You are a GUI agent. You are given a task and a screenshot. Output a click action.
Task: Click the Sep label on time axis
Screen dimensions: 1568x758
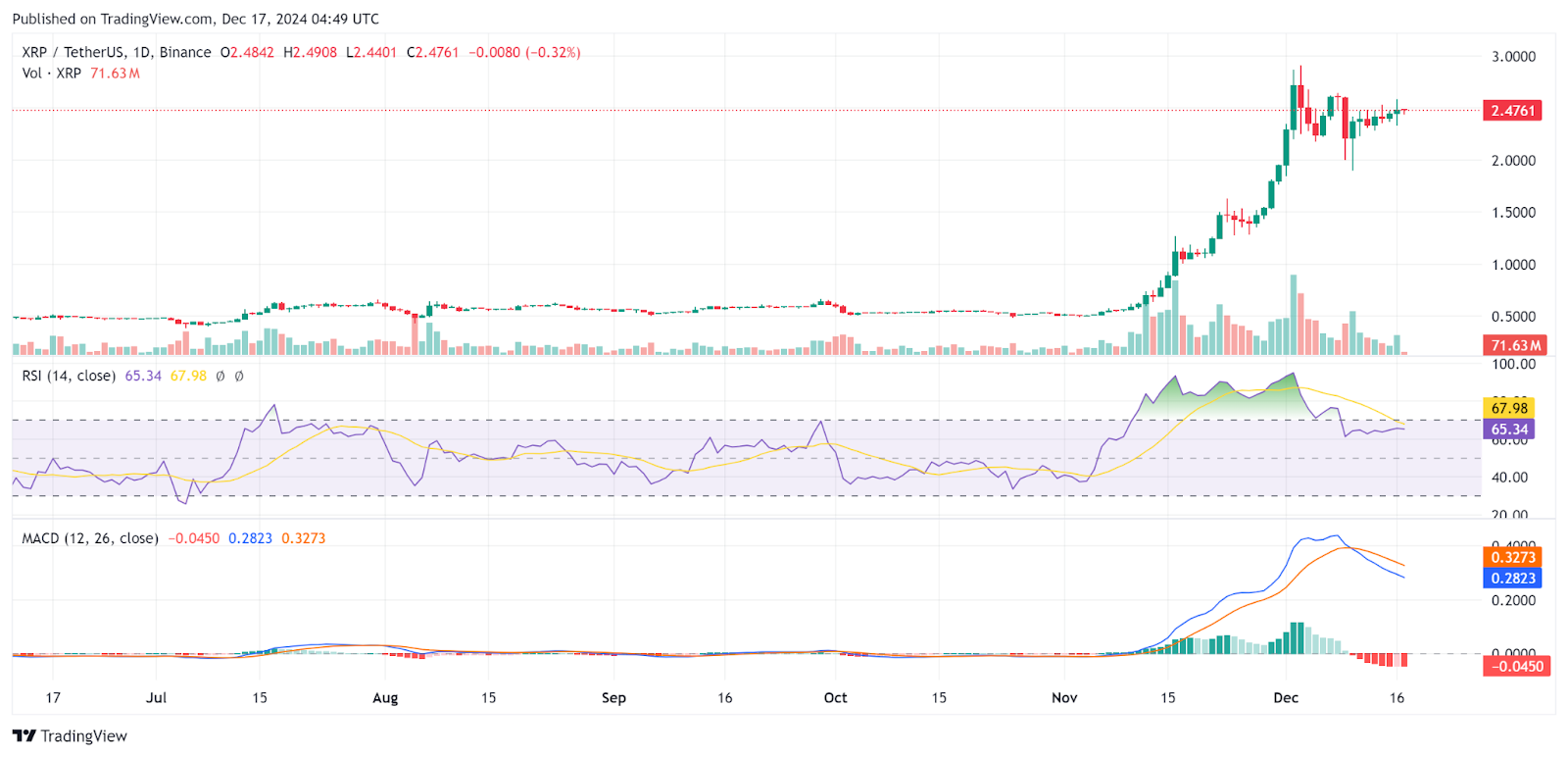[613, 698]
